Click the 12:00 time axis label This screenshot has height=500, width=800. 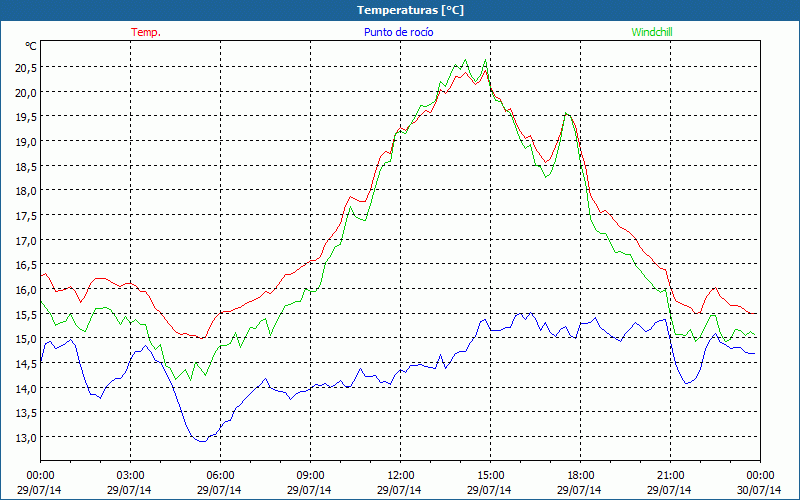(401, 476)
